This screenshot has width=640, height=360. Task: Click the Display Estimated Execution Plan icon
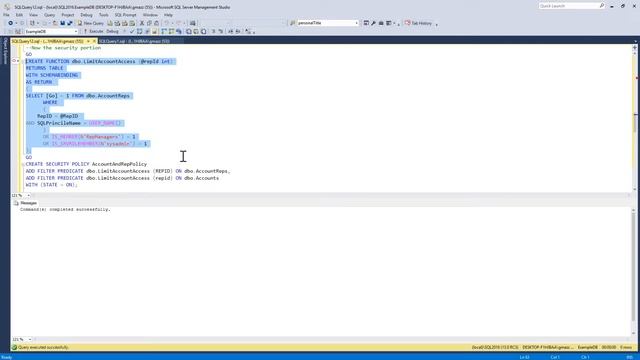tap(140, 31)
